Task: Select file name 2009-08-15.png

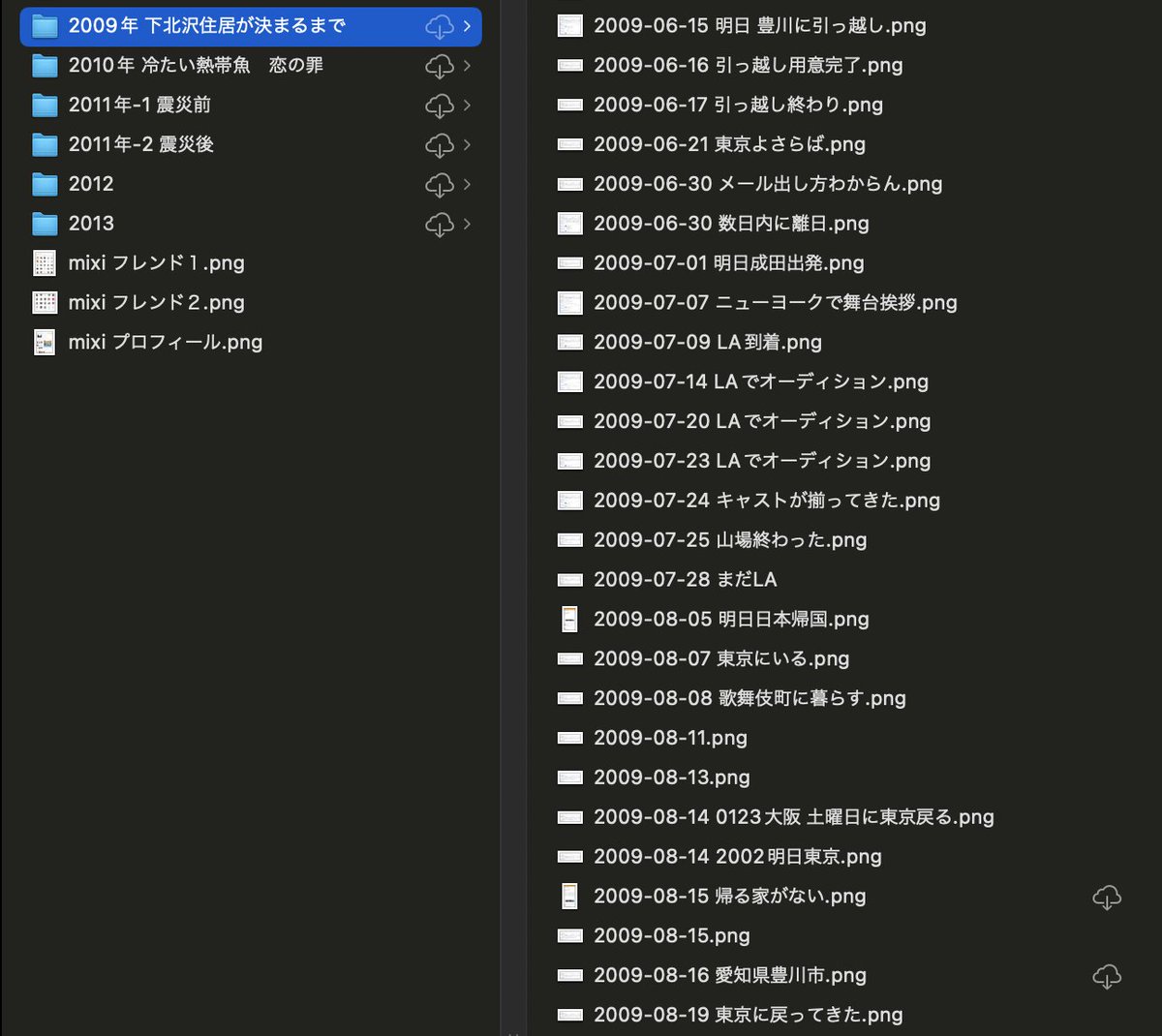Action: (672, 936)
